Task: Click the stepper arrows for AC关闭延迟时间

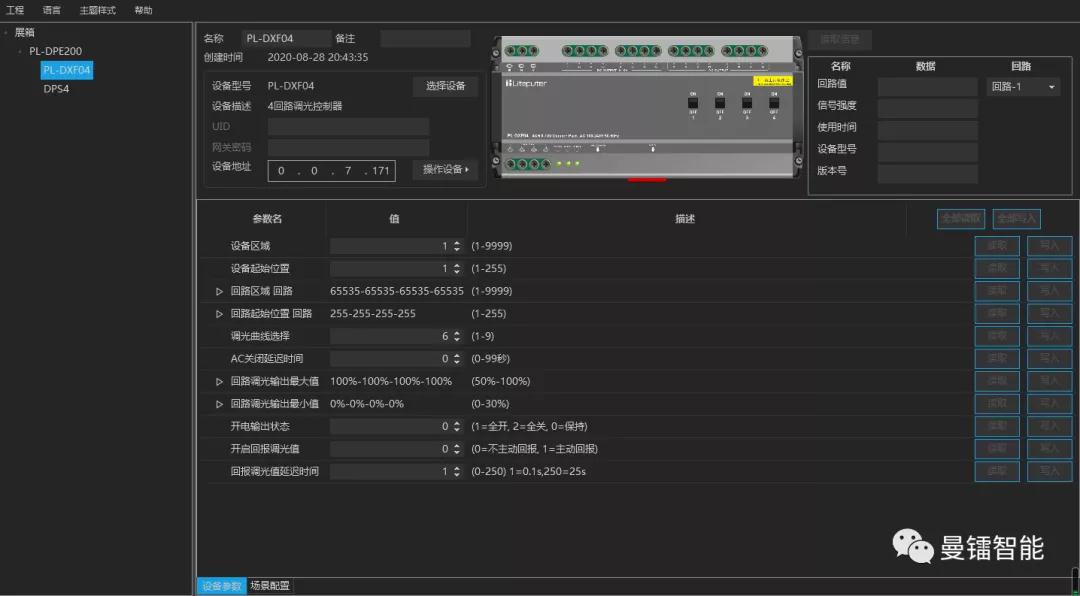Action: 457,358
